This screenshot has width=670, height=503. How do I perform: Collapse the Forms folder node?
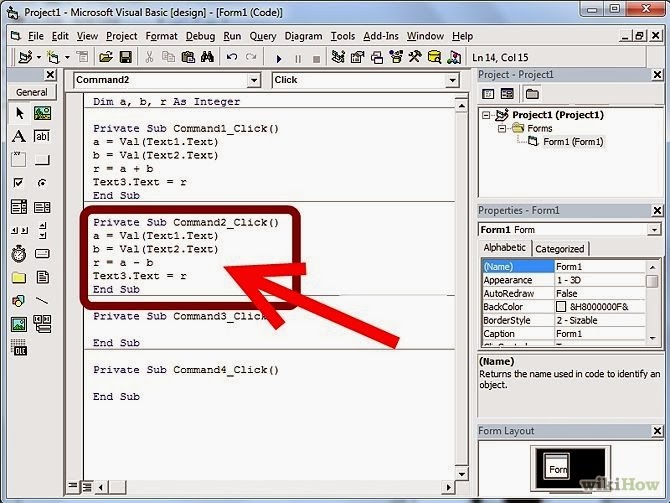pos(502,128)
